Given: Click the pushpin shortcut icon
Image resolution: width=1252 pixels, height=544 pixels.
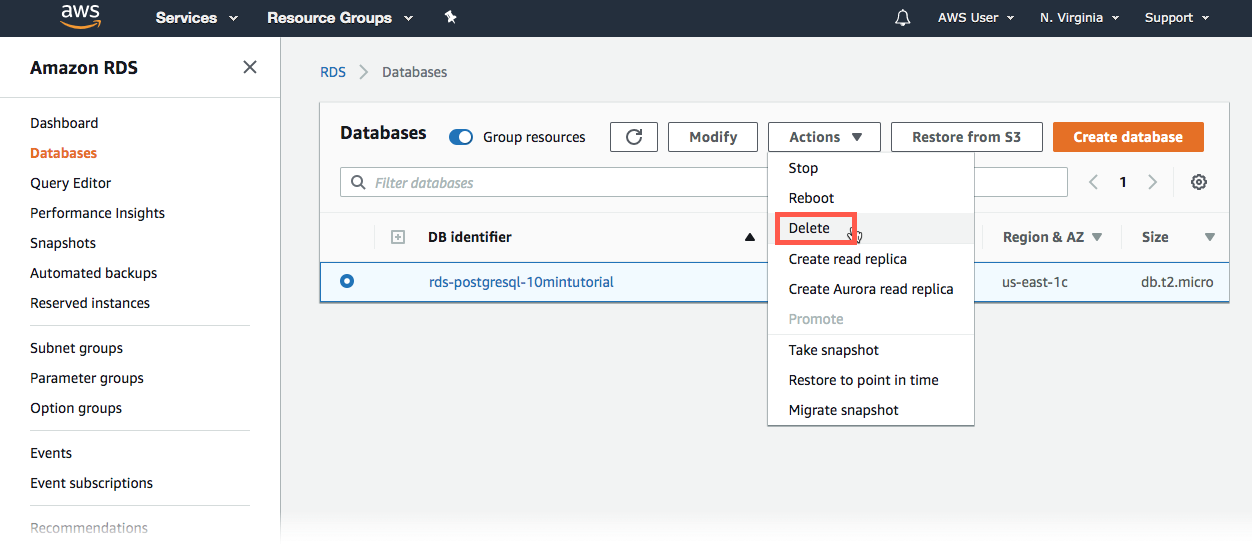Looking at the screenshot, I should (450, 18).
